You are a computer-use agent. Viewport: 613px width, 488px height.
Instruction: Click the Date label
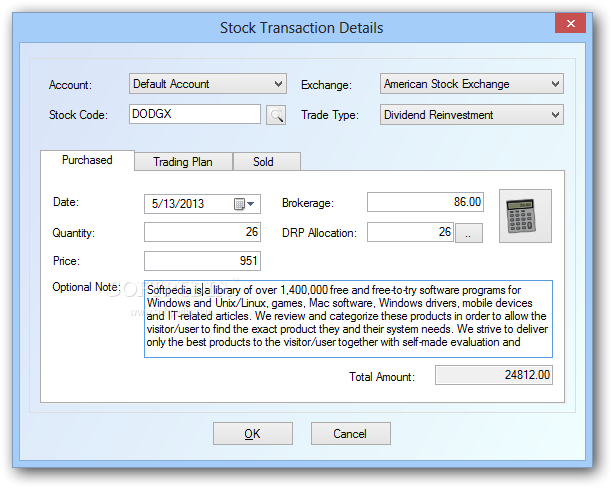[x=66, y=202]
